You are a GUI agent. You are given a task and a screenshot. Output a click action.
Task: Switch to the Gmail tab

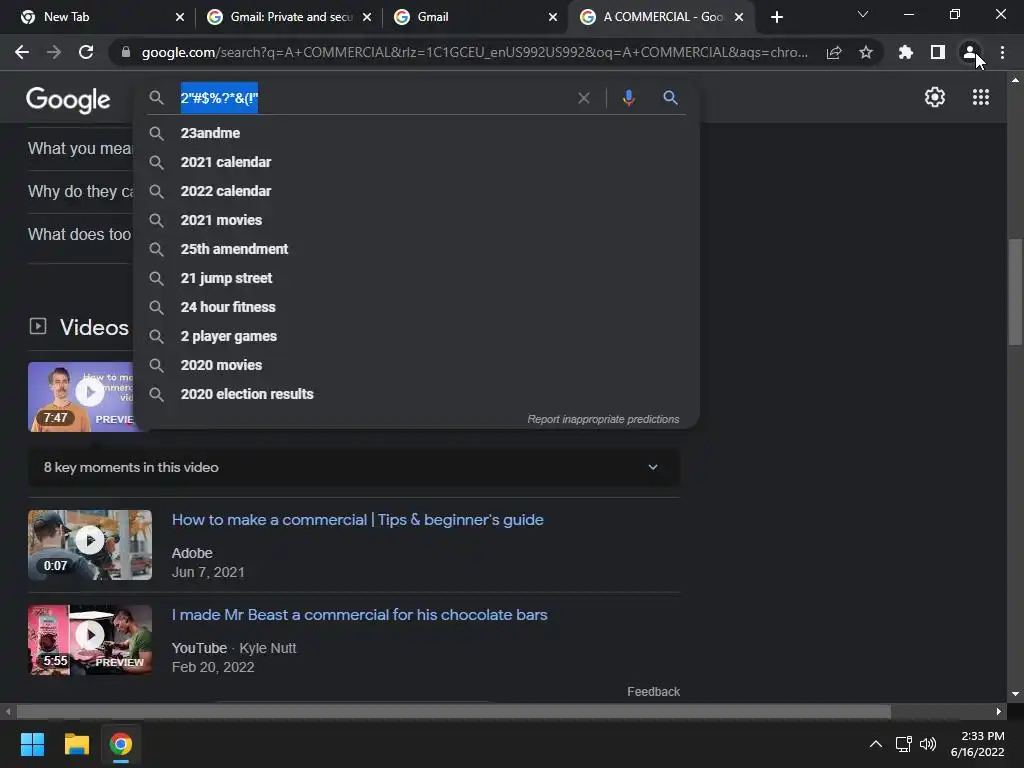[x=474, y=17]
